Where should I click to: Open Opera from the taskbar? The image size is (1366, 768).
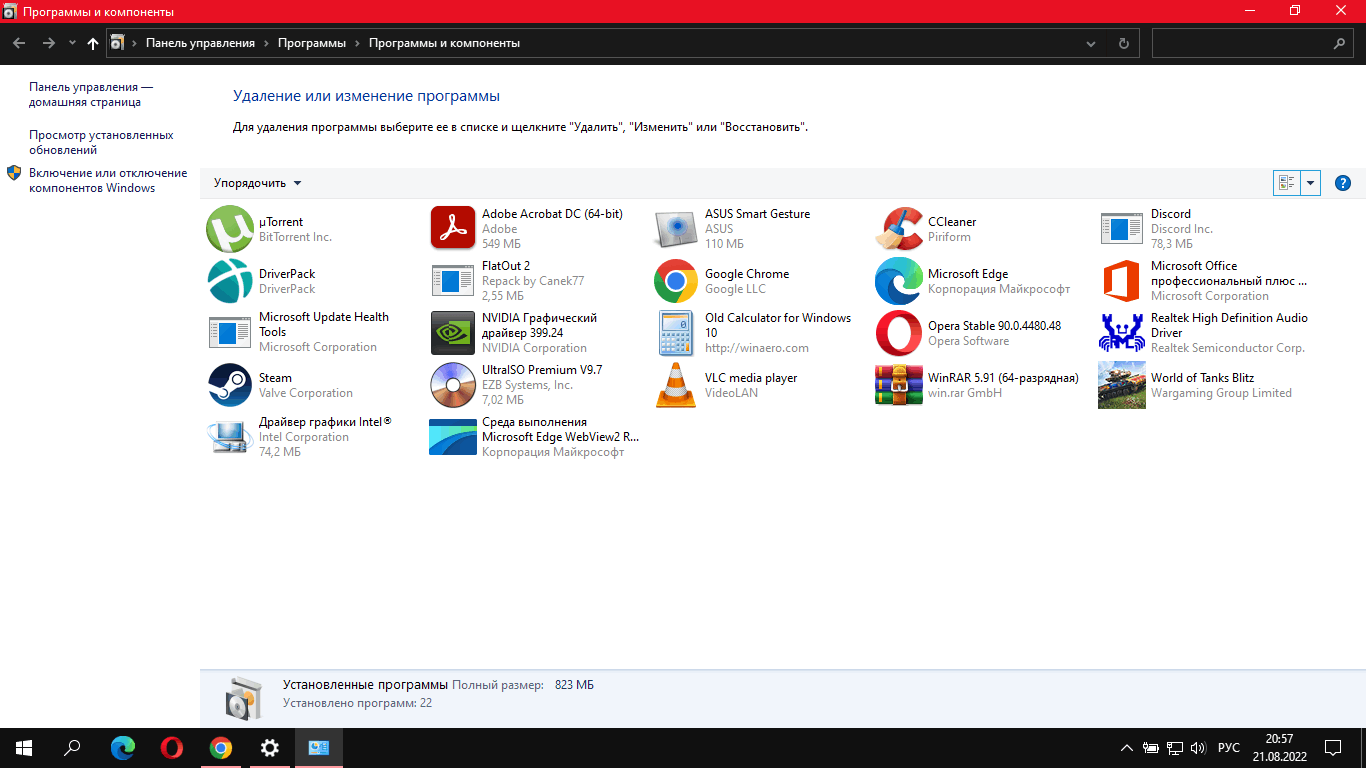tap(172, 748)
